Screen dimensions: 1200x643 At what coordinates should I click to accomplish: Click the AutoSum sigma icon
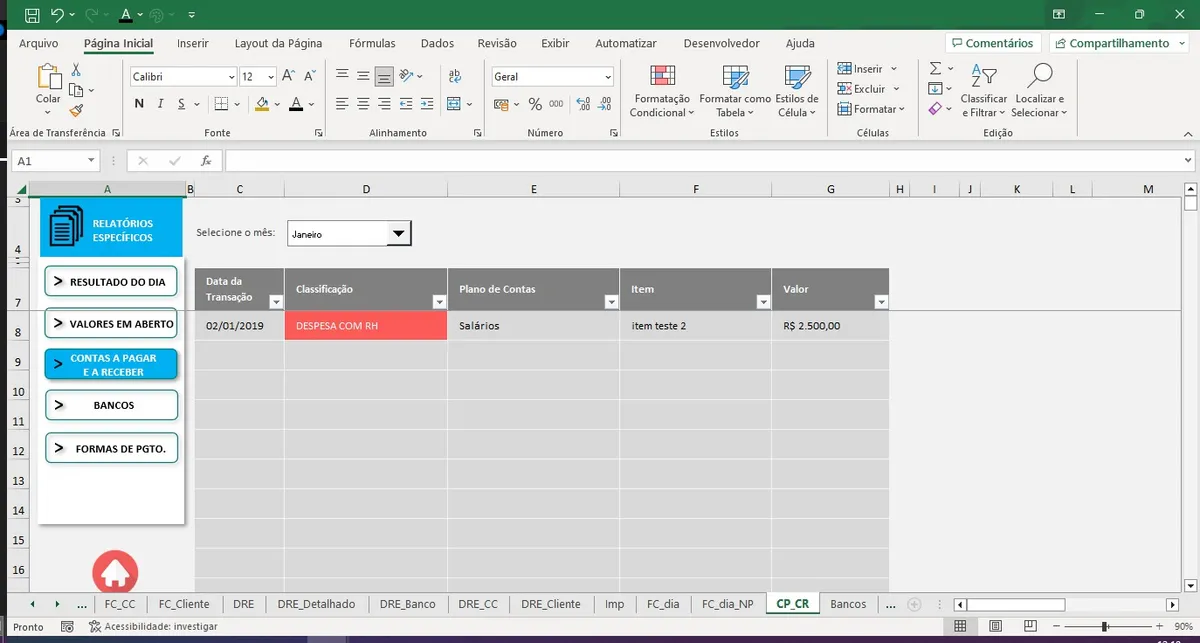935,69
